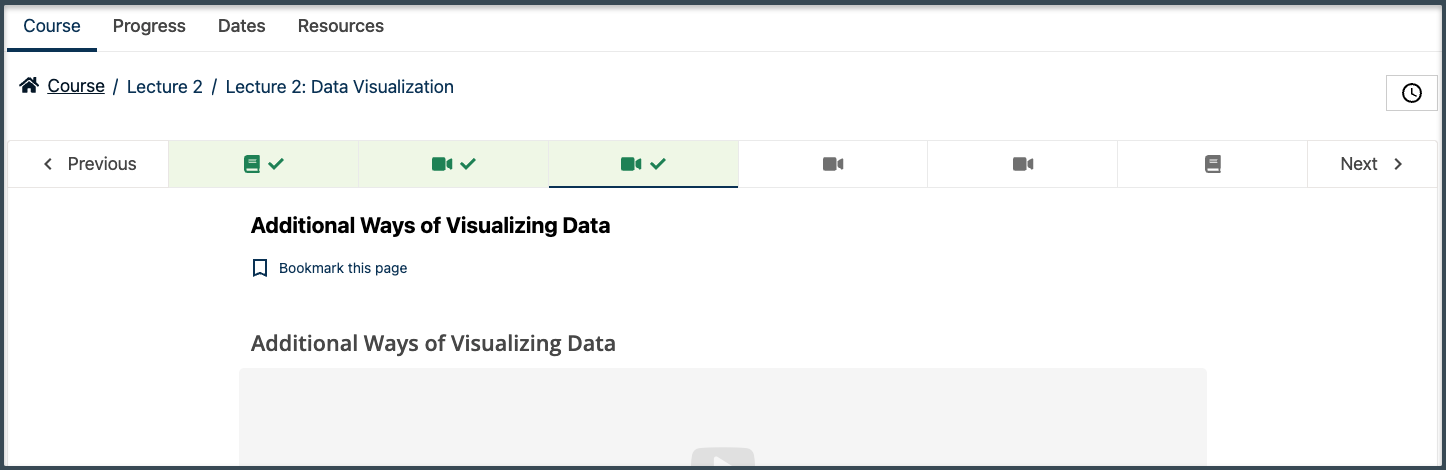This screenshot has height=470, width=1446.
Task: Click the clock icon button
Action: pos(1411,93)
